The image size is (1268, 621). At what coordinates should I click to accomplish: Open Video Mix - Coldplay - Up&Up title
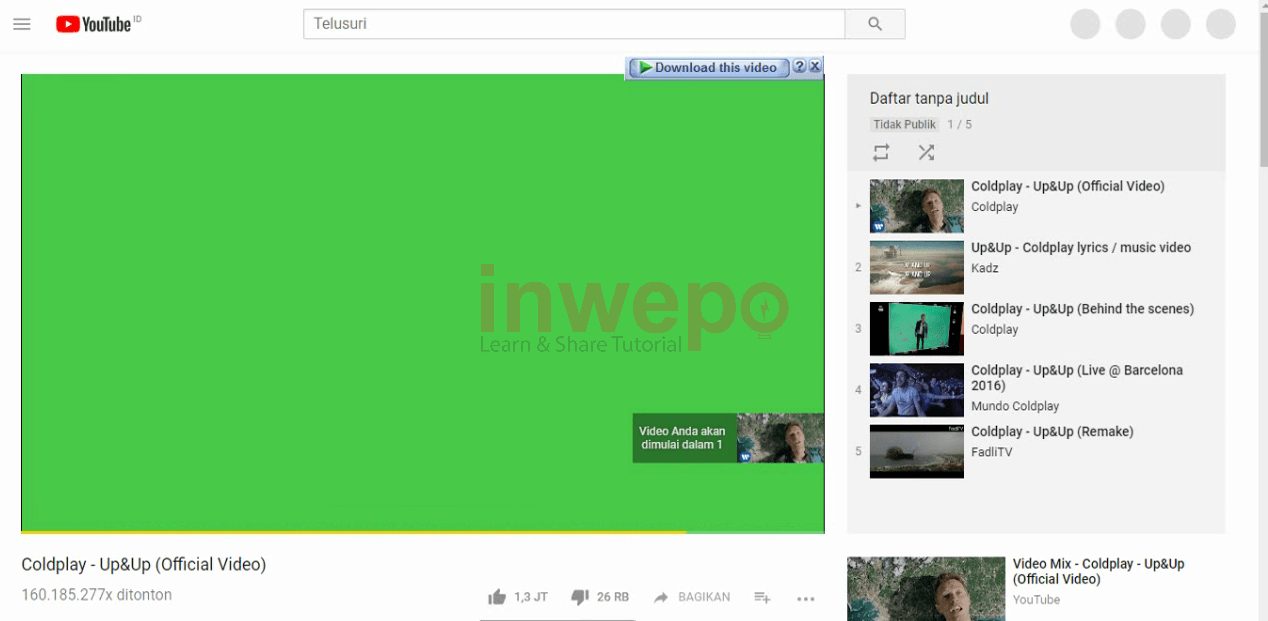tap(1098, 571)
